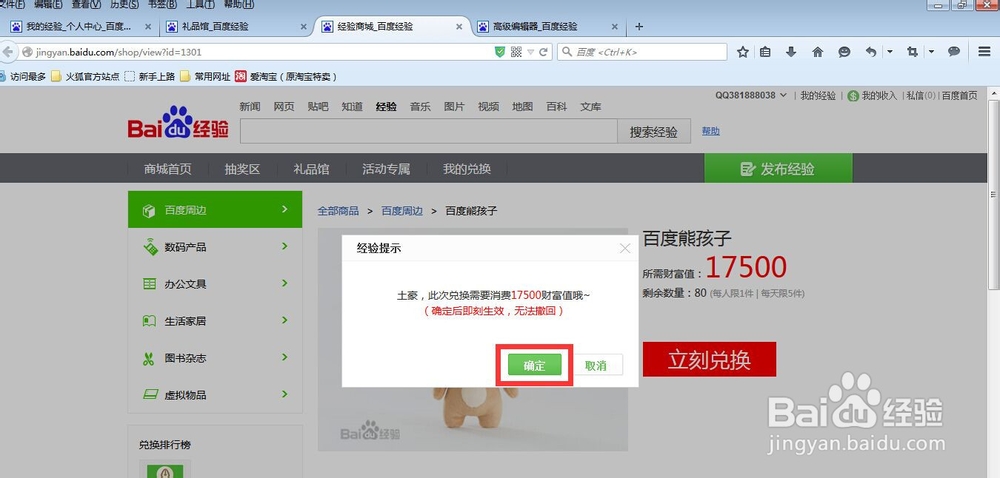
Task: Click the 搜索经验 search button
Action: point(654,132)
